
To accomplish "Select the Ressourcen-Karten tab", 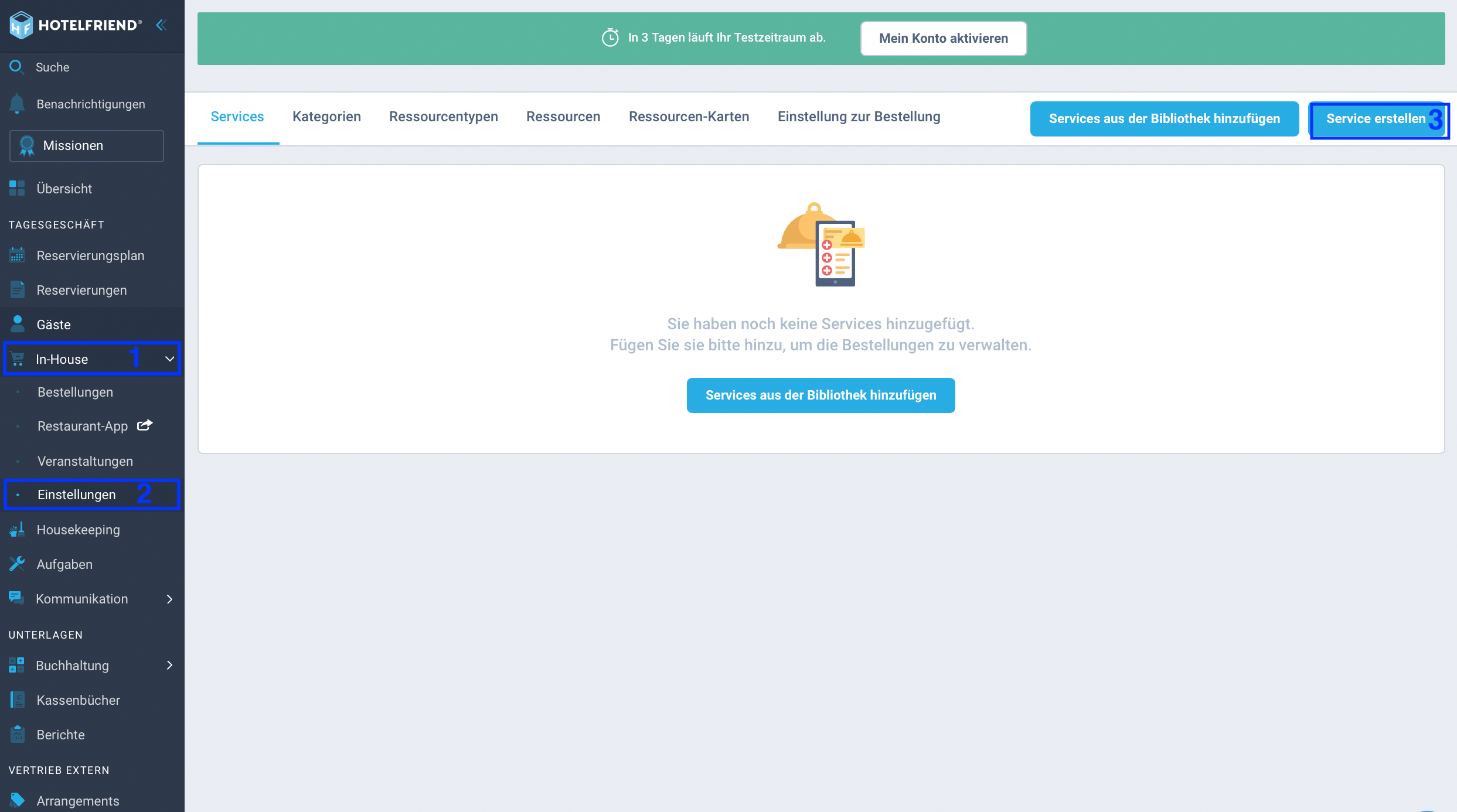I will (x=689, y=117).
